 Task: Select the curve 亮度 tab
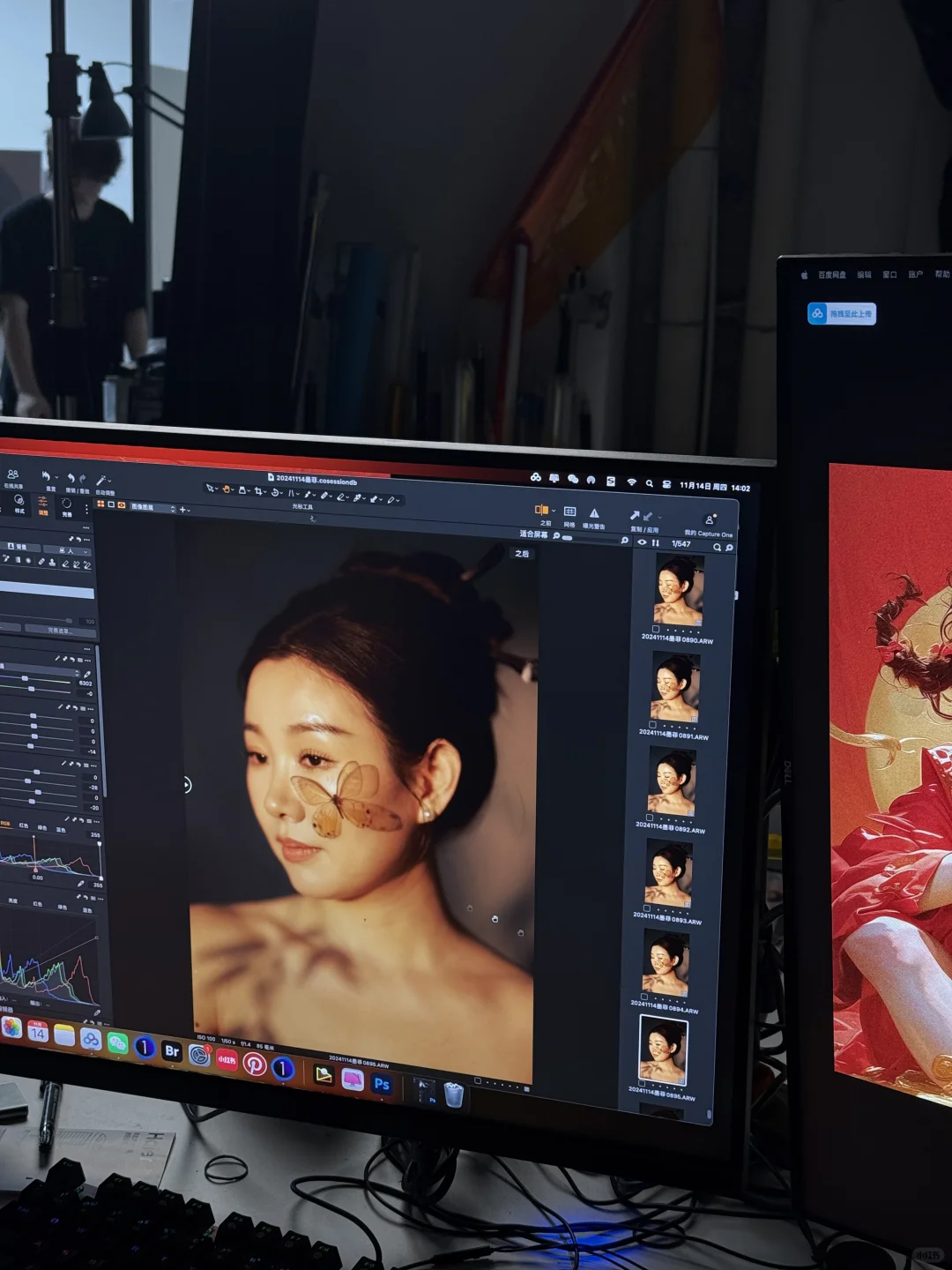tap(12, 901)
